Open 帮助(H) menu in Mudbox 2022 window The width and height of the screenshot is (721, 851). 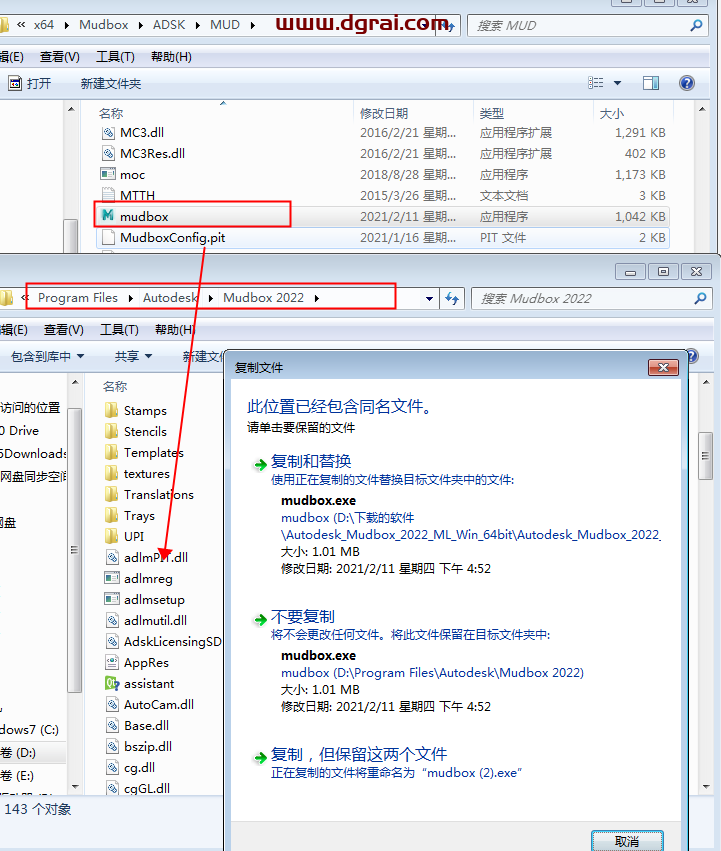click(175, 329)
